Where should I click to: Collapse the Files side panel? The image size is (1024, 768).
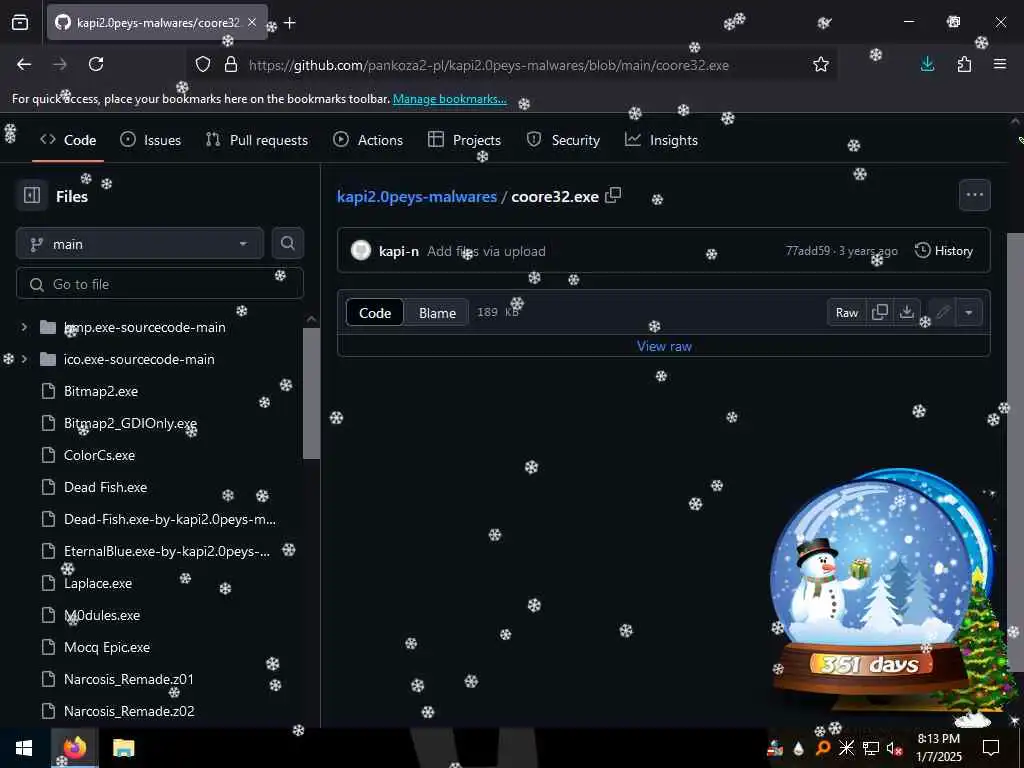[x=32, y=195]
